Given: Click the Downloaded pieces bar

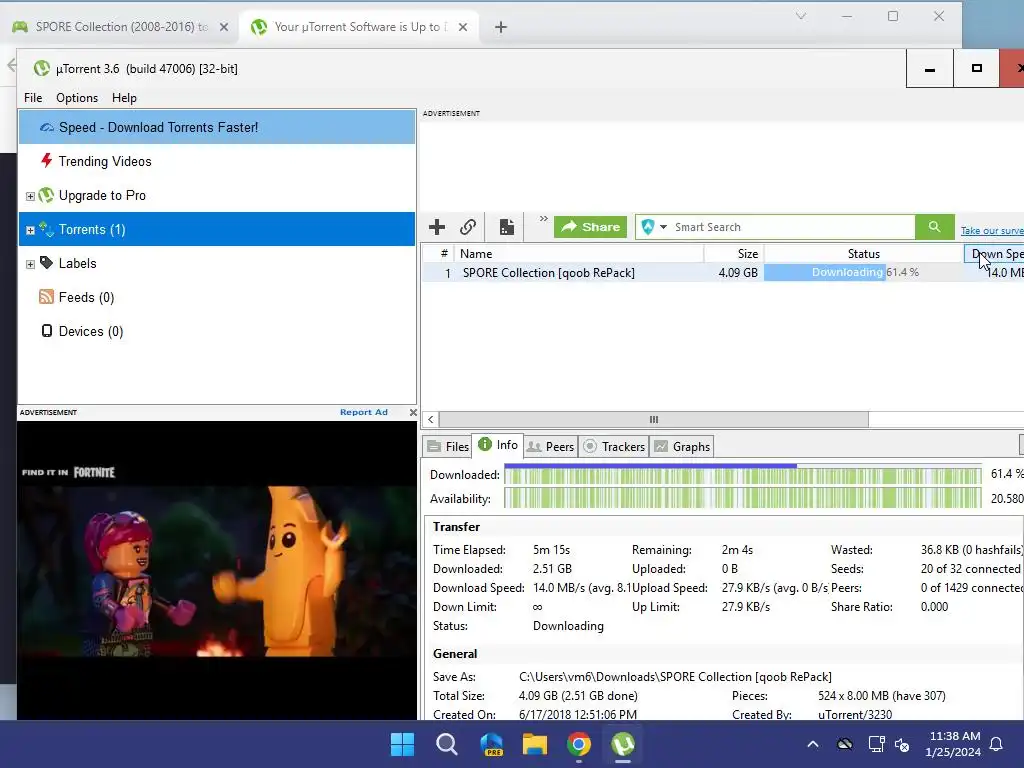Looking at the screenshot, I should coord(743,475).
